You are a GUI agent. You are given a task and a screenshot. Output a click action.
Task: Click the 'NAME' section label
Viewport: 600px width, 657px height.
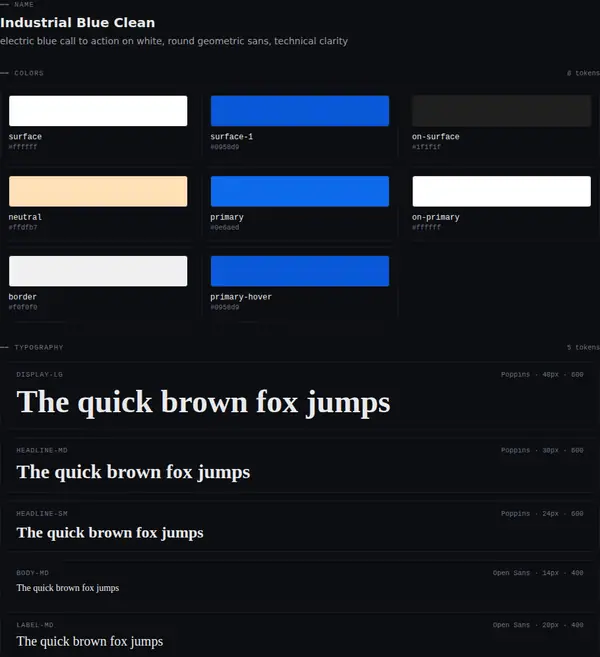point(24,5)
